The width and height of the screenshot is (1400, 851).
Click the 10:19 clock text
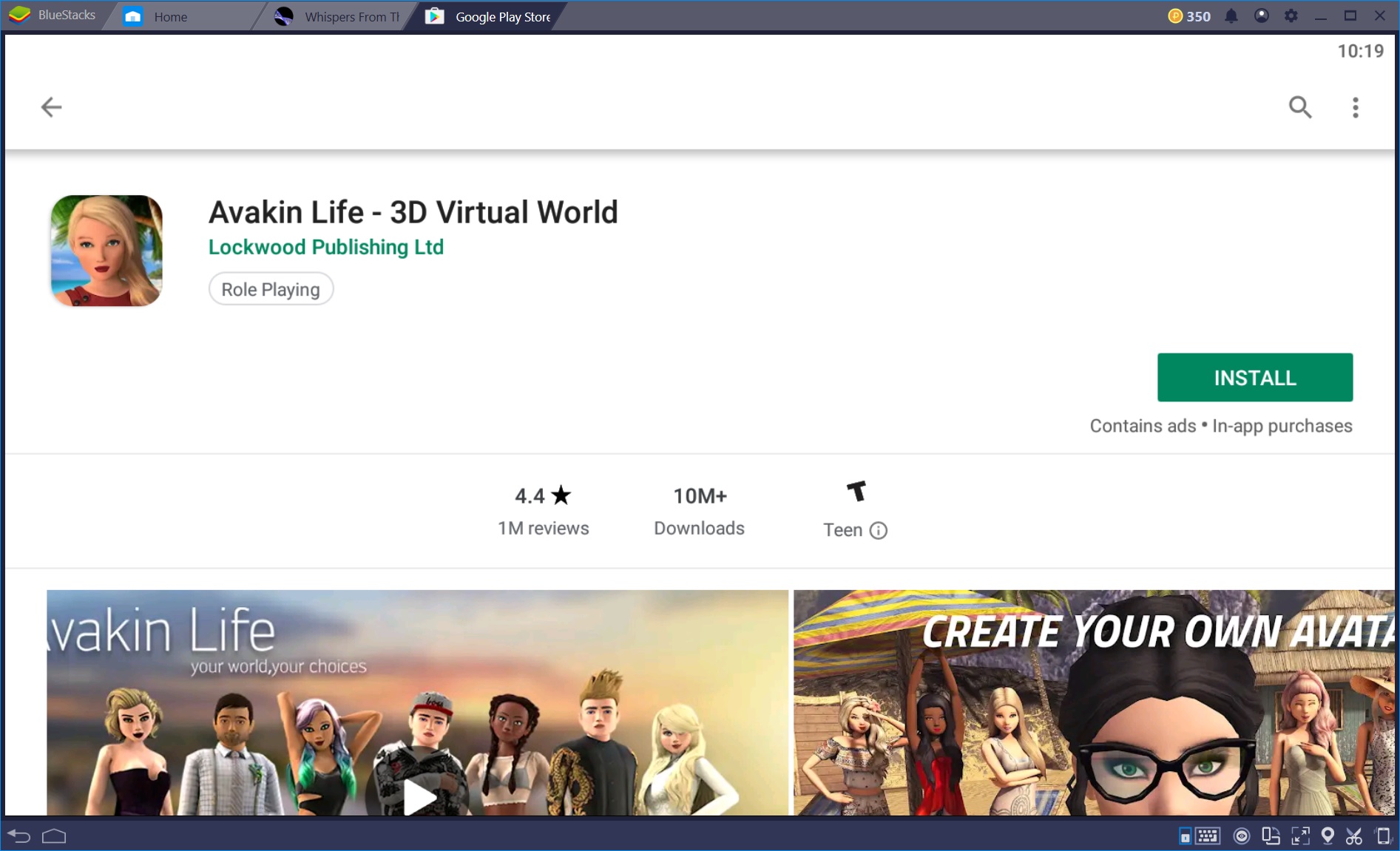[1360, 51]
